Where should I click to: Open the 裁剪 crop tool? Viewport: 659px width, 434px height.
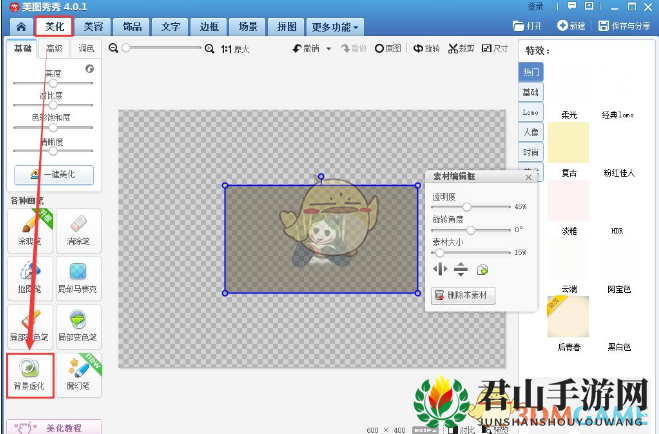(x=461, y=49)
